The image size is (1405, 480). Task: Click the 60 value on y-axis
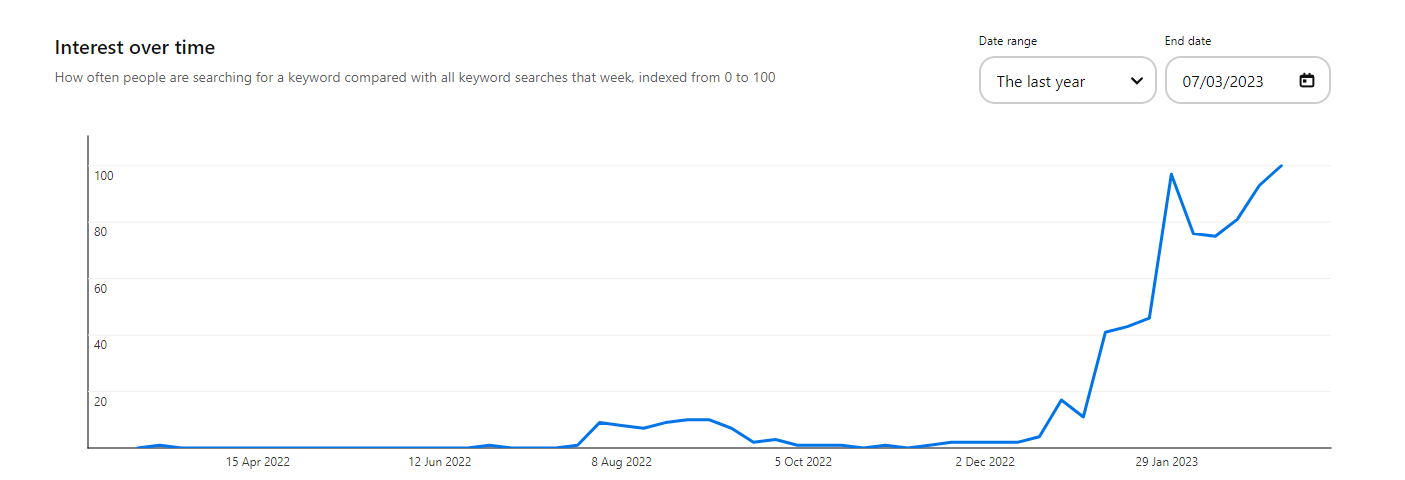click(101, 289)
